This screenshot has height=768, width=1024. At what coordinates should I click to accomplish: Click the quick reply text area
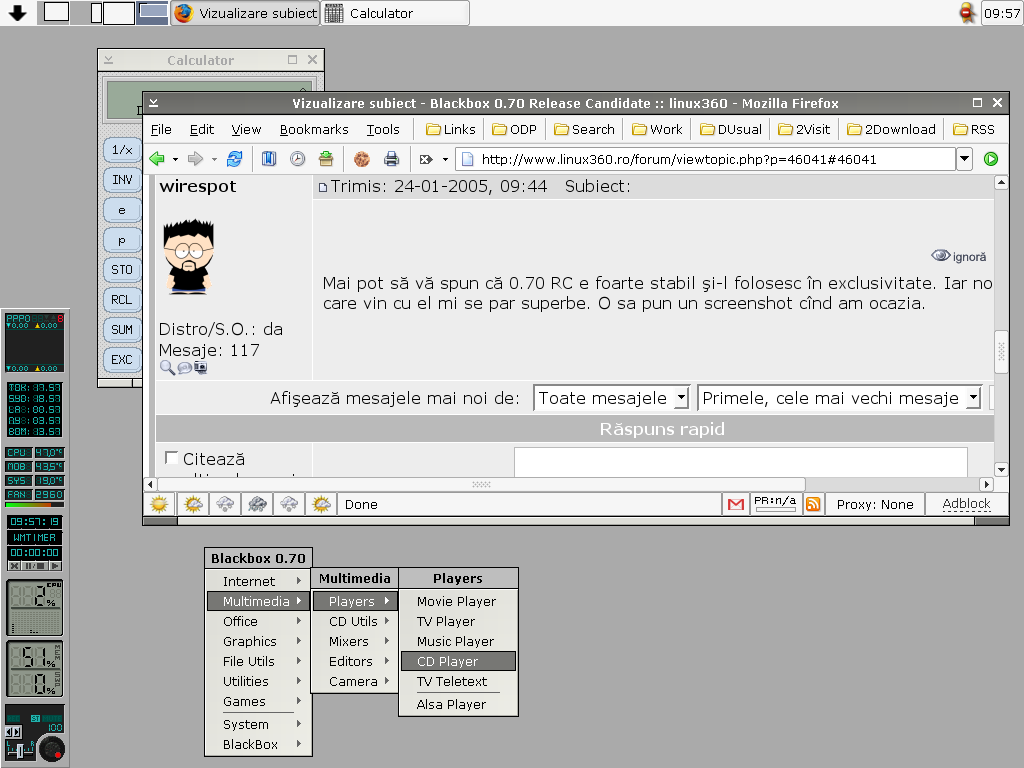click(x=740, y=462)
